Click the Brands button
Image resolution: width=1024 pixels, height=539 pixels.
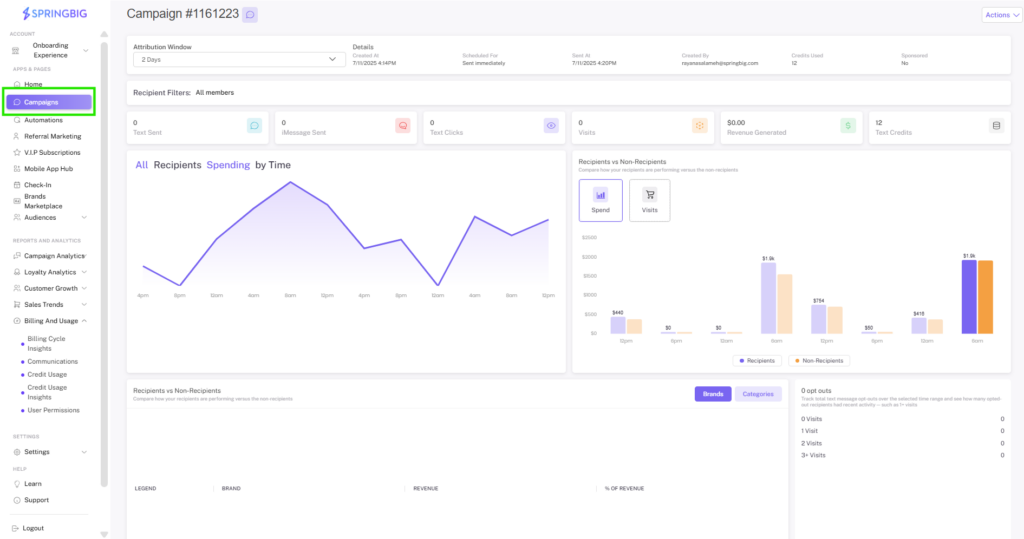(712, 394)
